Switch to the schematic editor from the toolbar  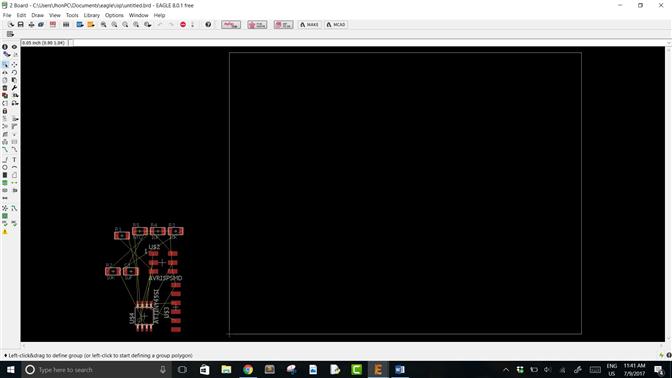53,24
